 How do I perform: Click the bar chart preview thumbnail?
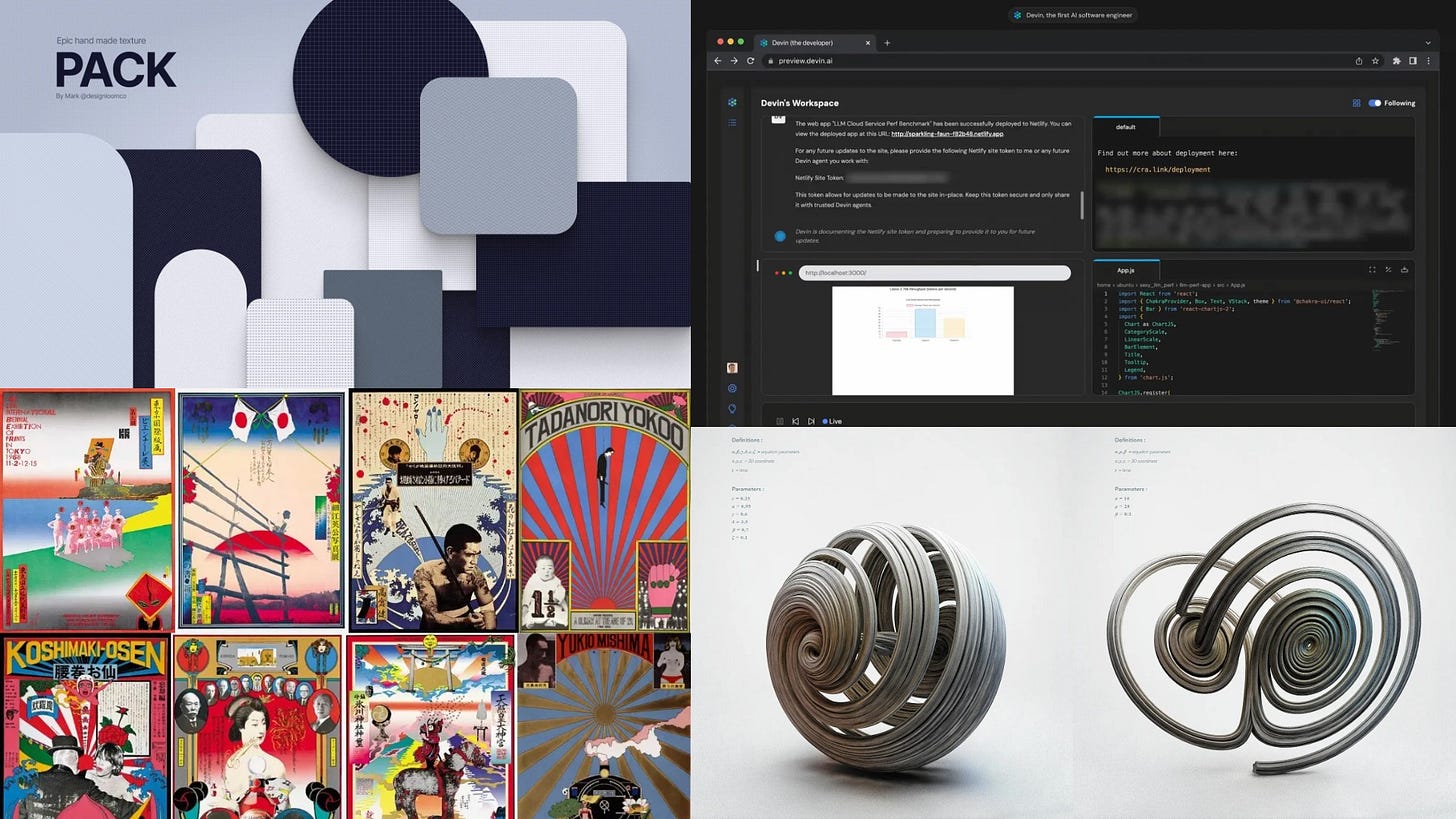tap(922, 340)
